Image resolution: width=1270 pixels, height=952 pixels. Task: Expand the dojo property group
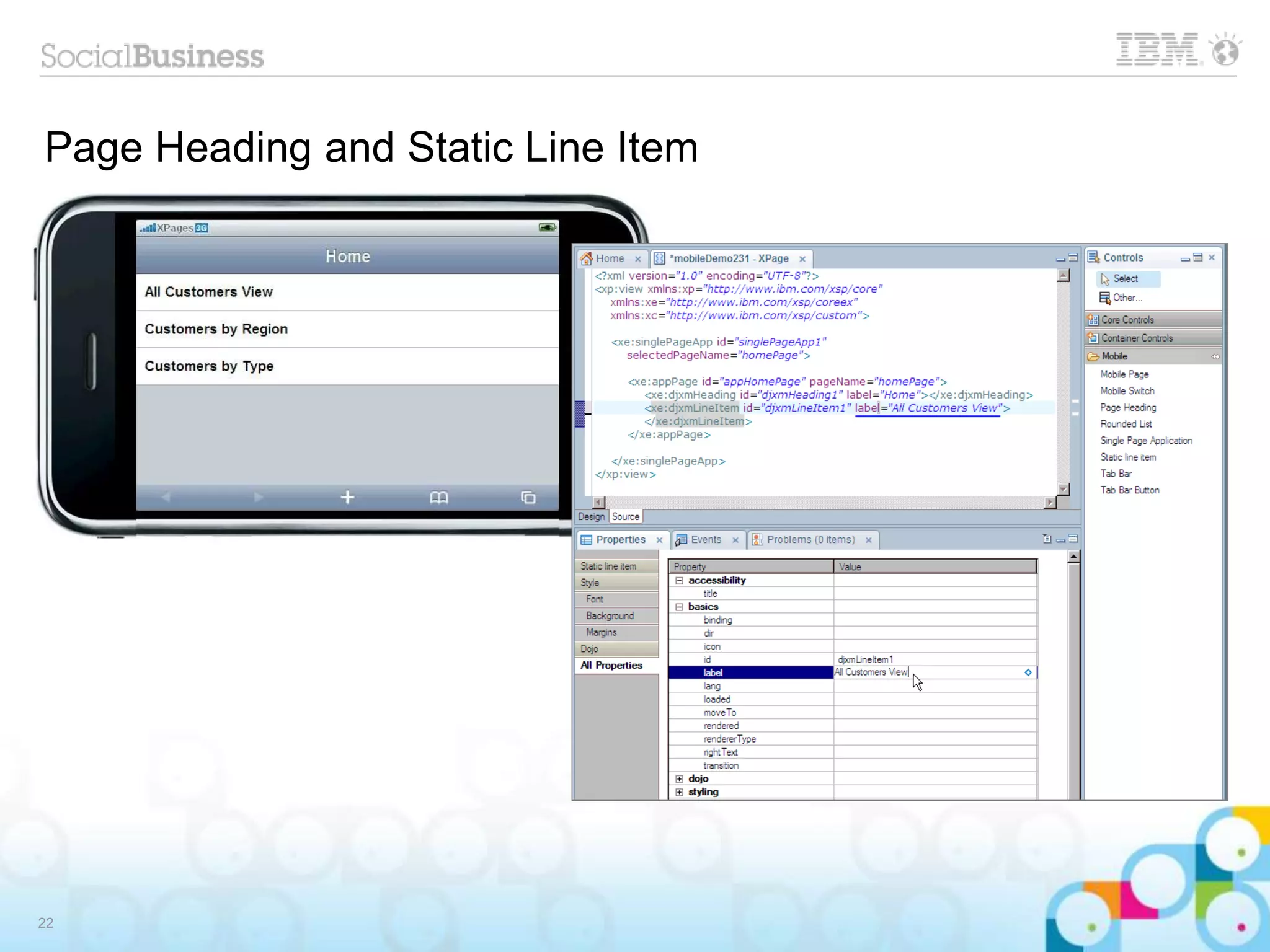tap(679, 779)
